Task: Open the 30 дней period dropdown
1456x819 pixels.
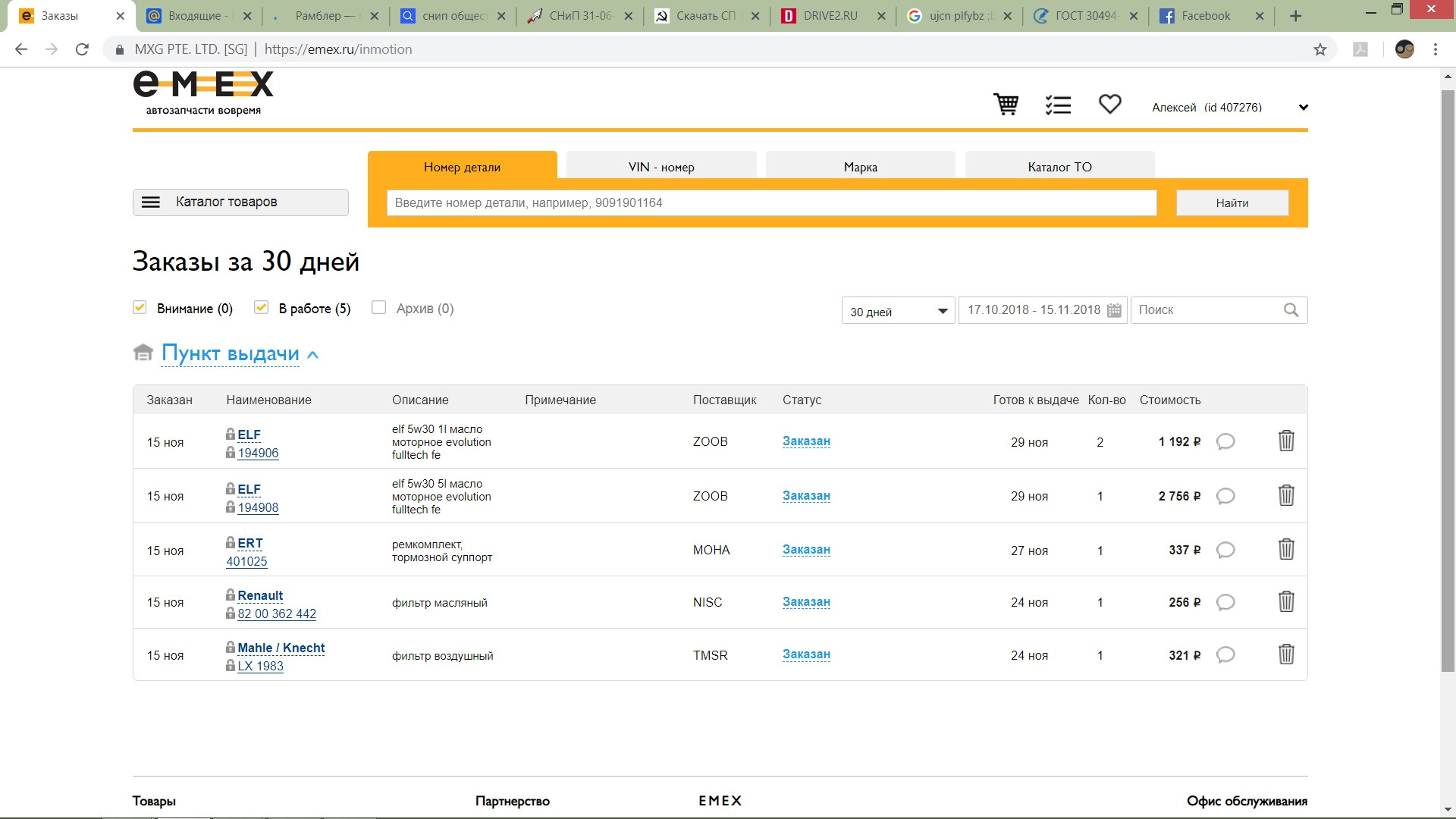Action: (x=898, y=311)
